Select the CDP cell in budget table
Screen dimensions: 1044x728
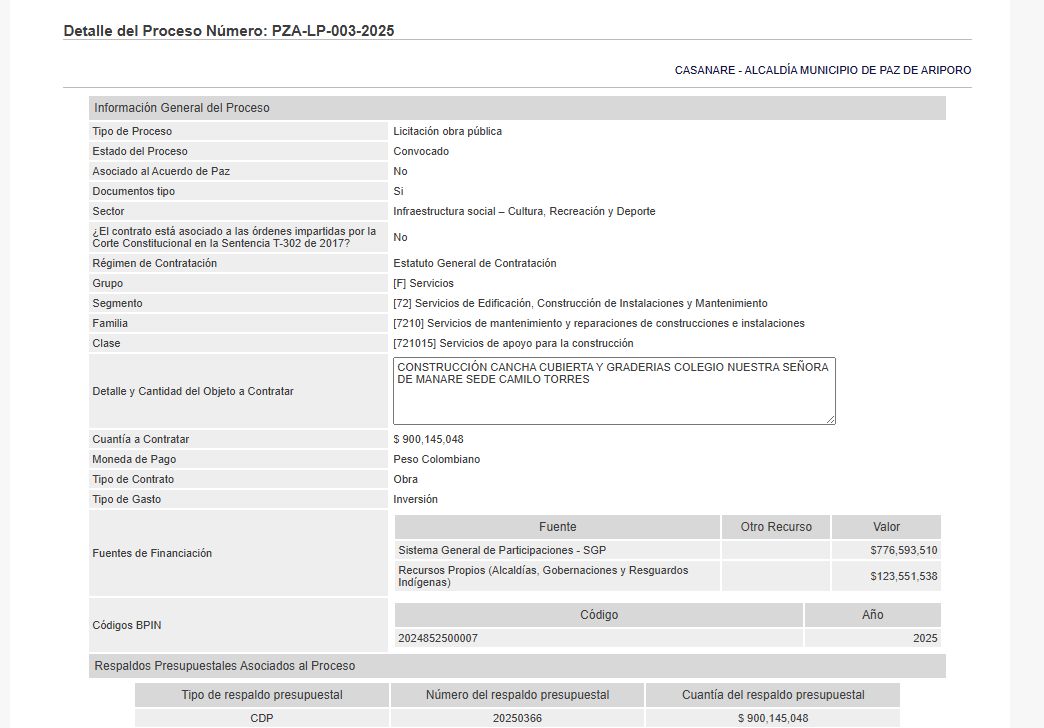[x=262, y=718]
